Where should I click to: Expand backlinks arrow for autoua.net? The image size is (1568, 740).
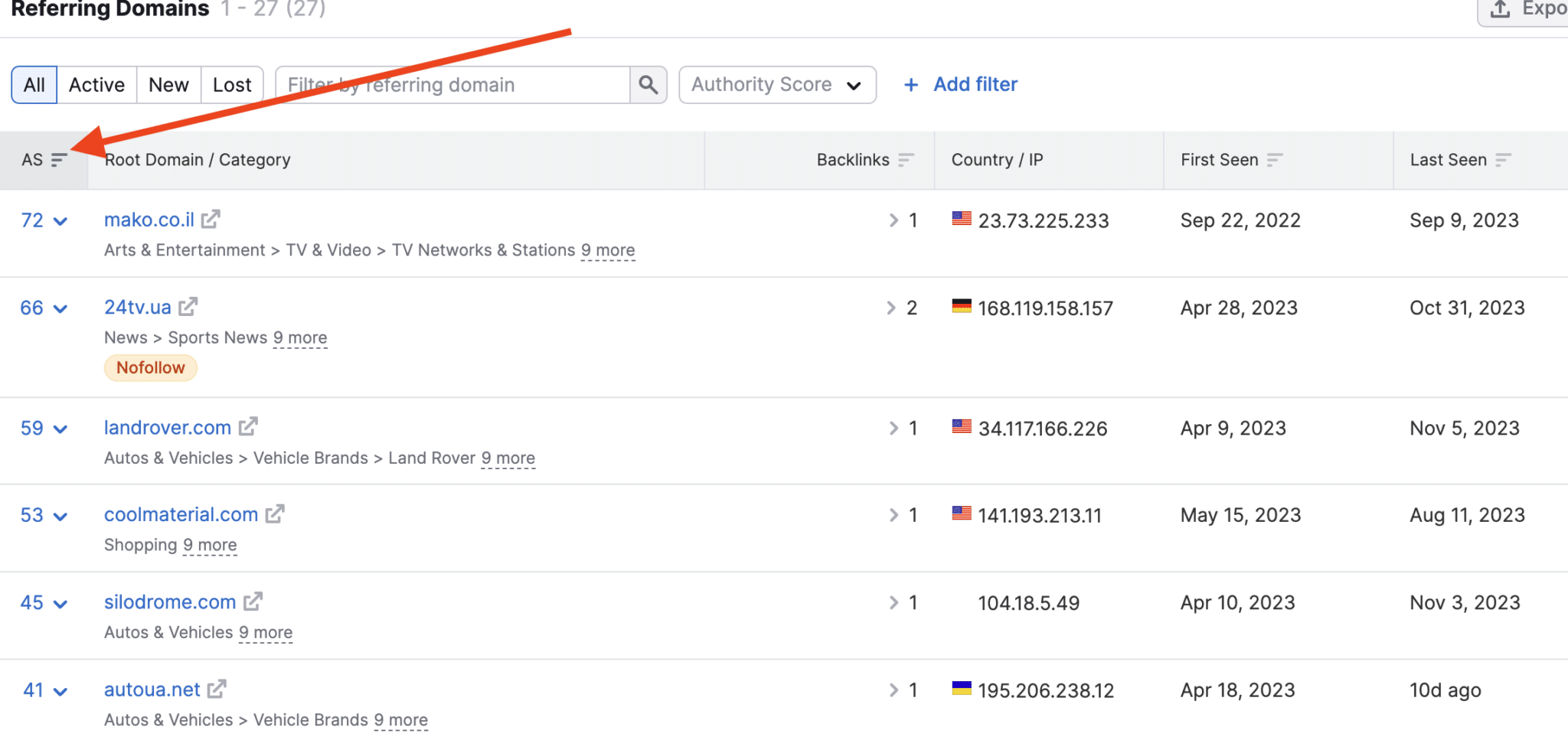[893, 689]
